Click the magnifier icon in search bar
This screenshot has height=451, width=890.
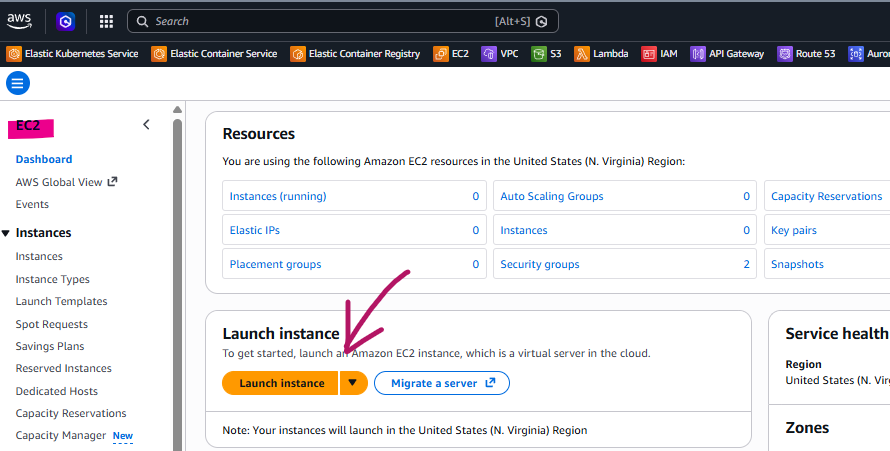tap(142, 22)
